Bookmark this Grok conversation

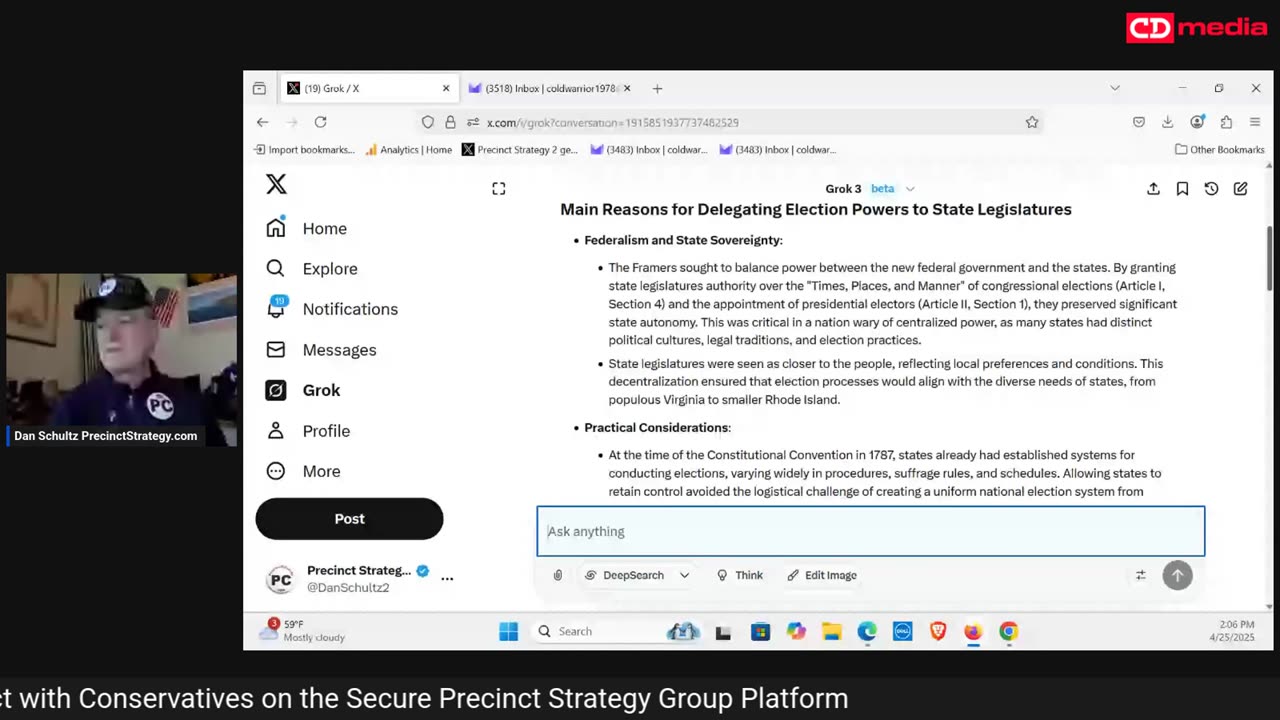click(1182, 189)
